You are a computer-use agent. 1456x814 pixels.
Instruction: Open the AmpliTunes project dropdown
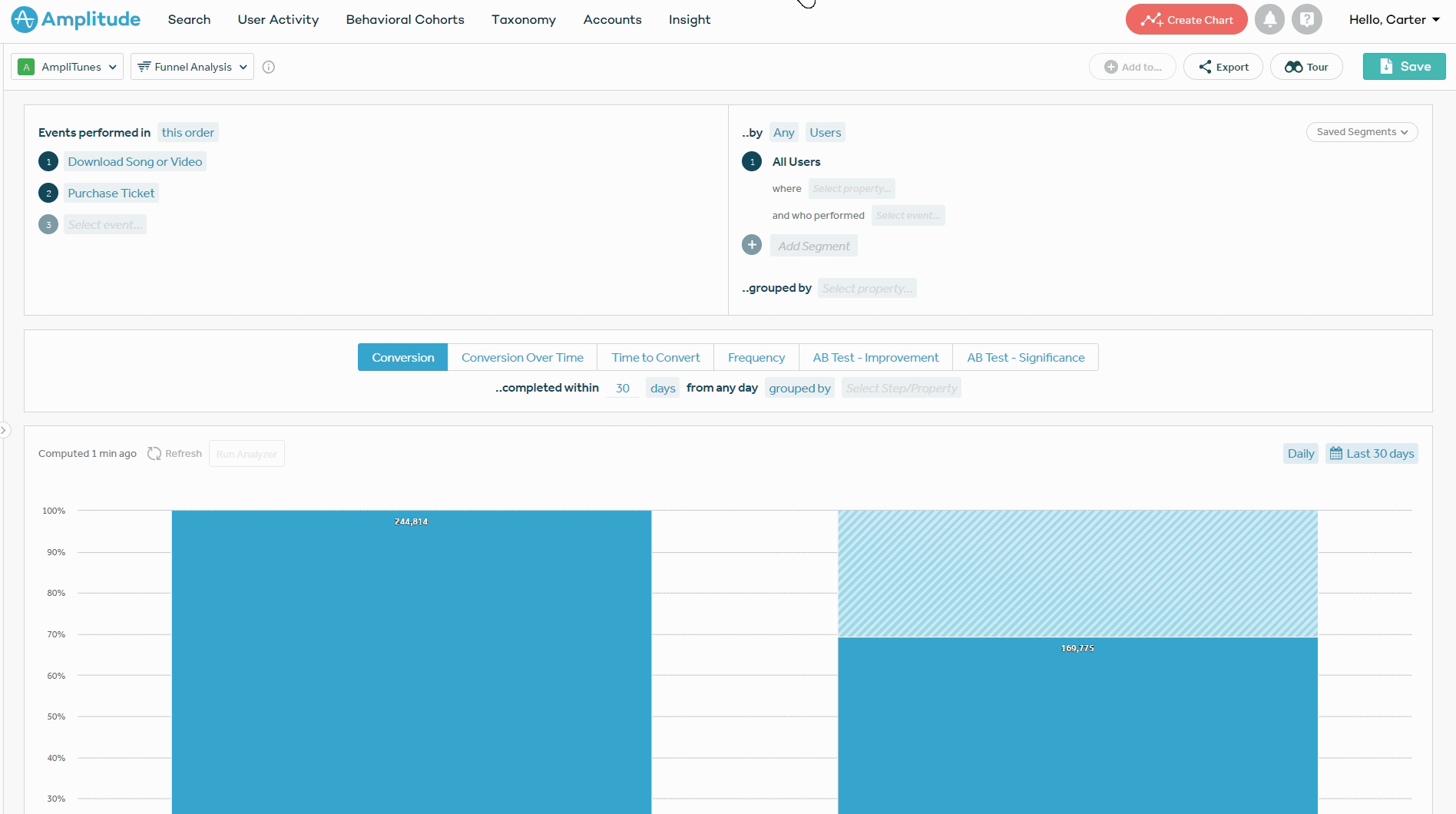pyautogui.click(x=68, y=67)
